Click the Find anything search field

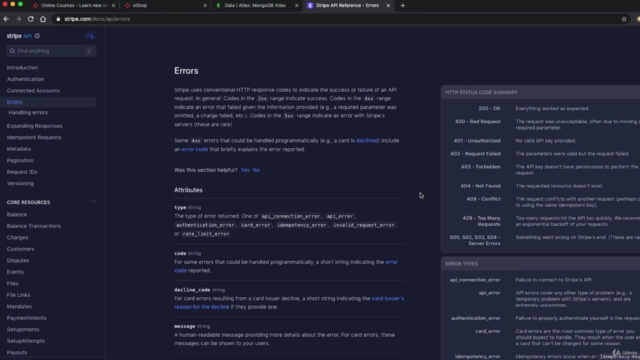pyautogui.click(x=51, y=51)
